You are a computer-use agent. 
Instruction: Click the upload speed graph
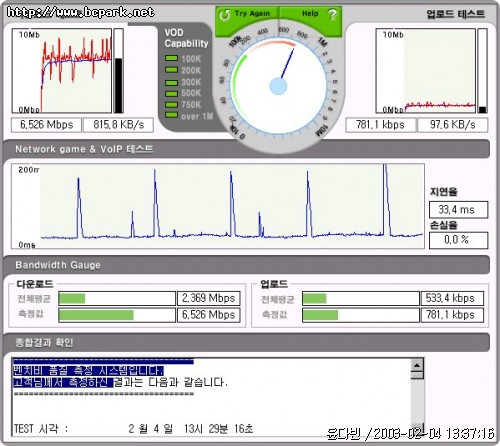pos(426,71)
